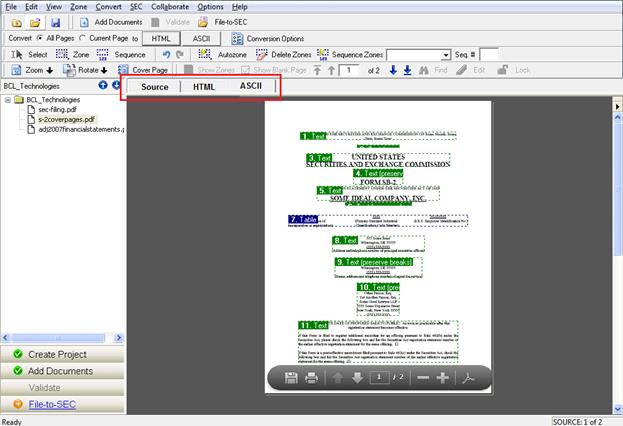623x426 pixels.
Task: Open the Help menu
Action: 240,7
